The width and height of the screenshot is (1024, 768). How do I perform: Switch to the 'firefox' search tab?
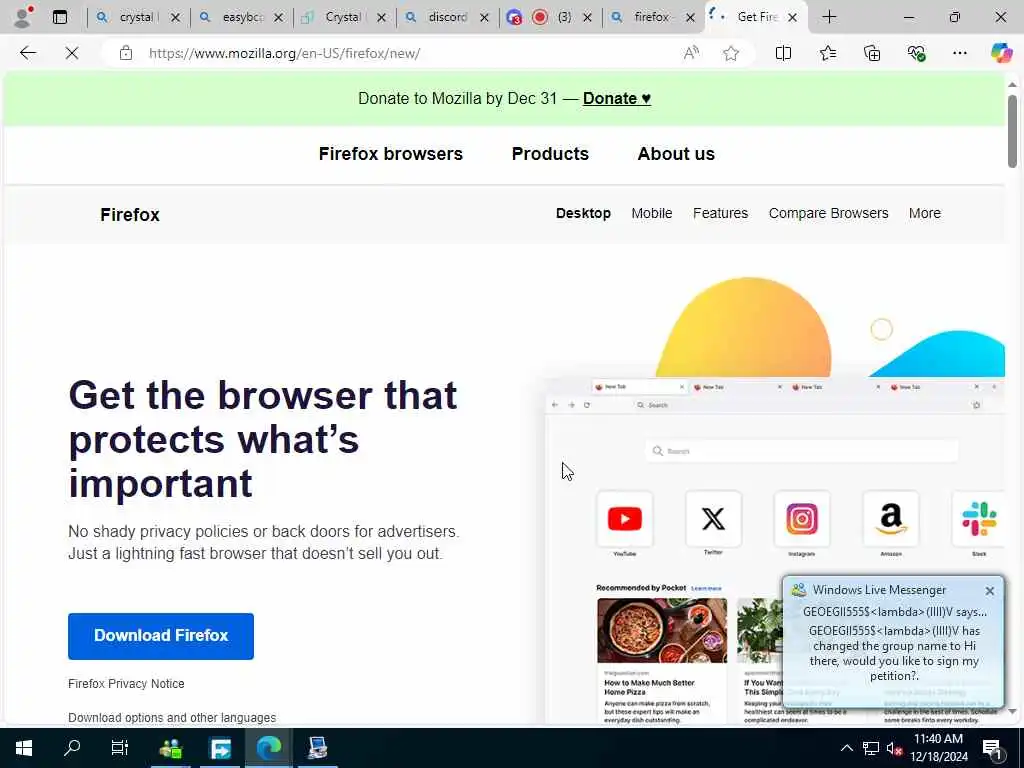[651, 18]
